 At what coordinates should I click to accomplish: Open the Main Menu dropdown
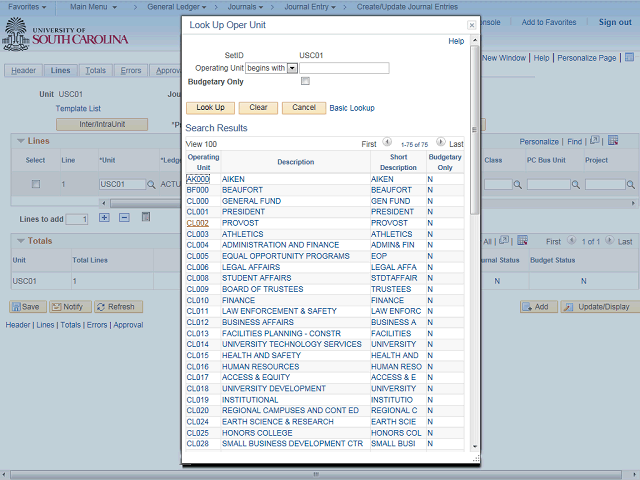pyautogui.click(x=93, y=7)
